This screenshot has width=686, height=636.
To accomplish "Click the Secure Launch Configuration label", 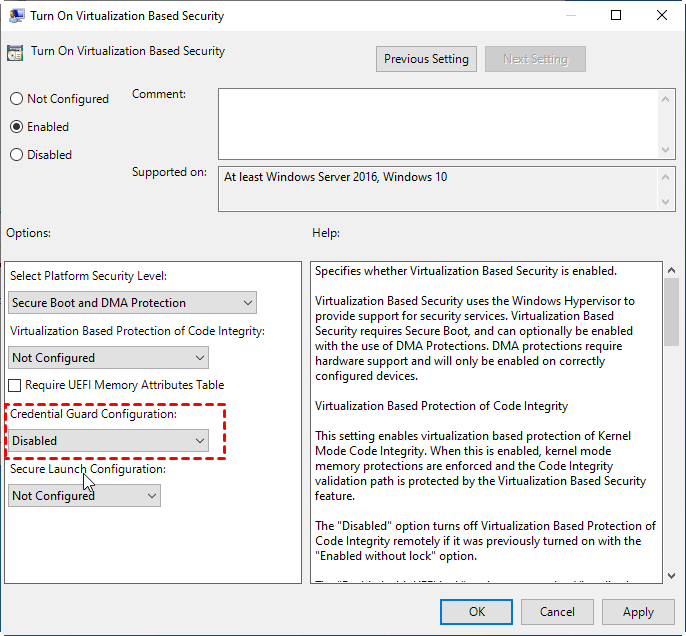I will pos(88,469).
